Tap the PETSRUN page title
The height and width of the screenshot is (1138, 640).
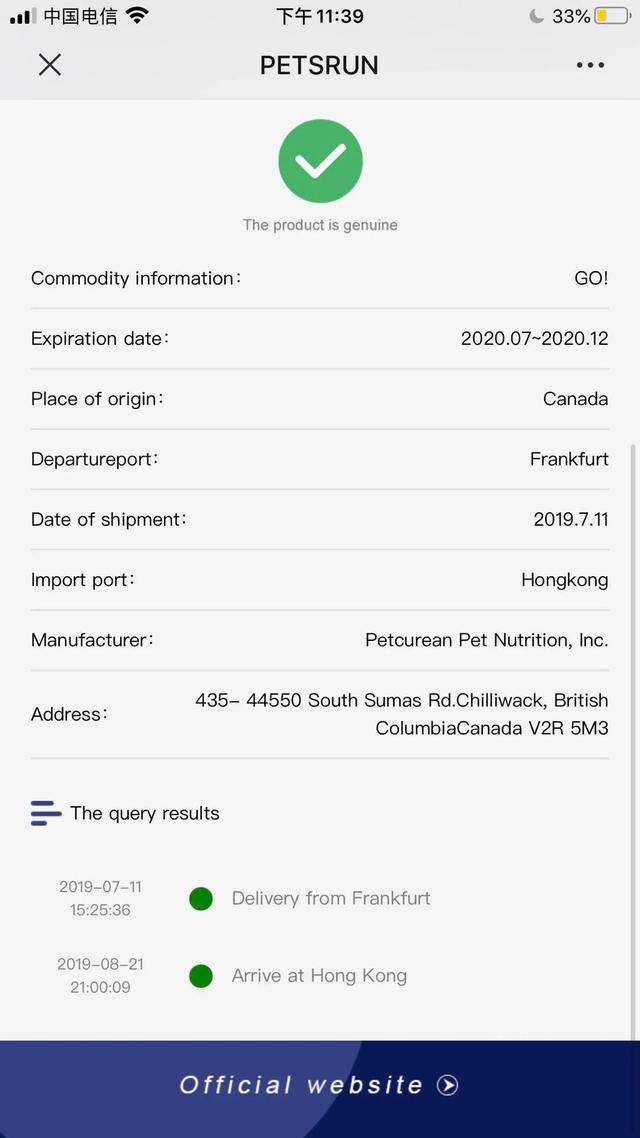[x=319, y=65]
